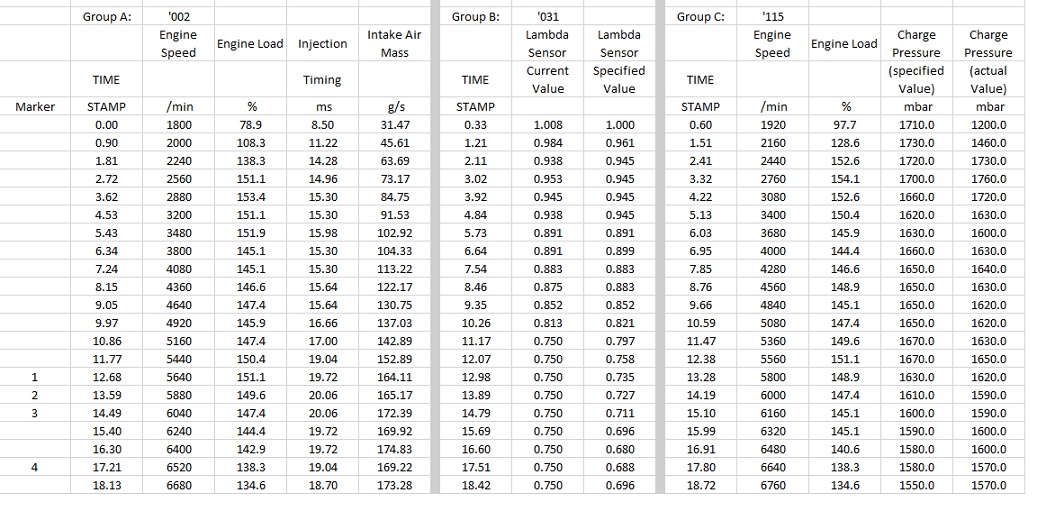Click the intake air mass value 31.47
This screenshot has height=511, width=1037.
396,124
